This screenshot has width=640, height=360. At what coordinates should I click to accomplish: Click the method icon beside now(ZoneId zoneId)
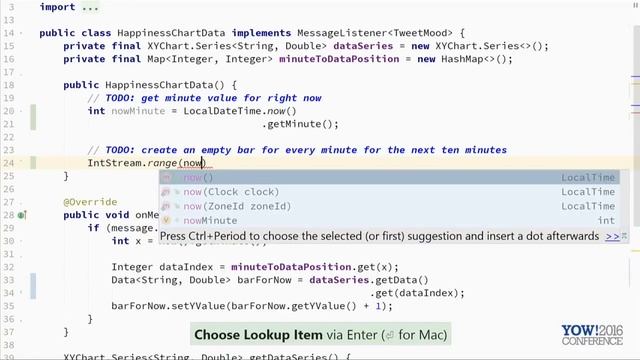point(166,206)
